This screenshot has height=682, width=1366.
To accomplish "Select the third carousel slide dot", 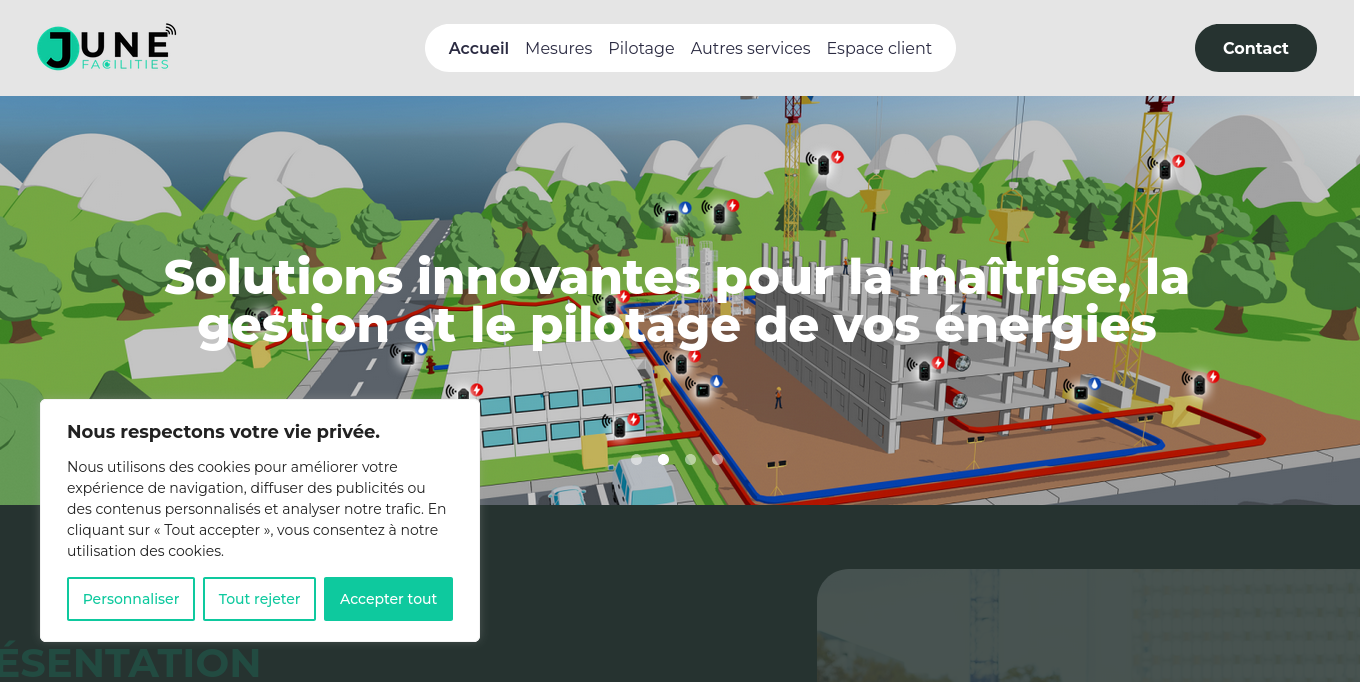I will coord(690,460).
